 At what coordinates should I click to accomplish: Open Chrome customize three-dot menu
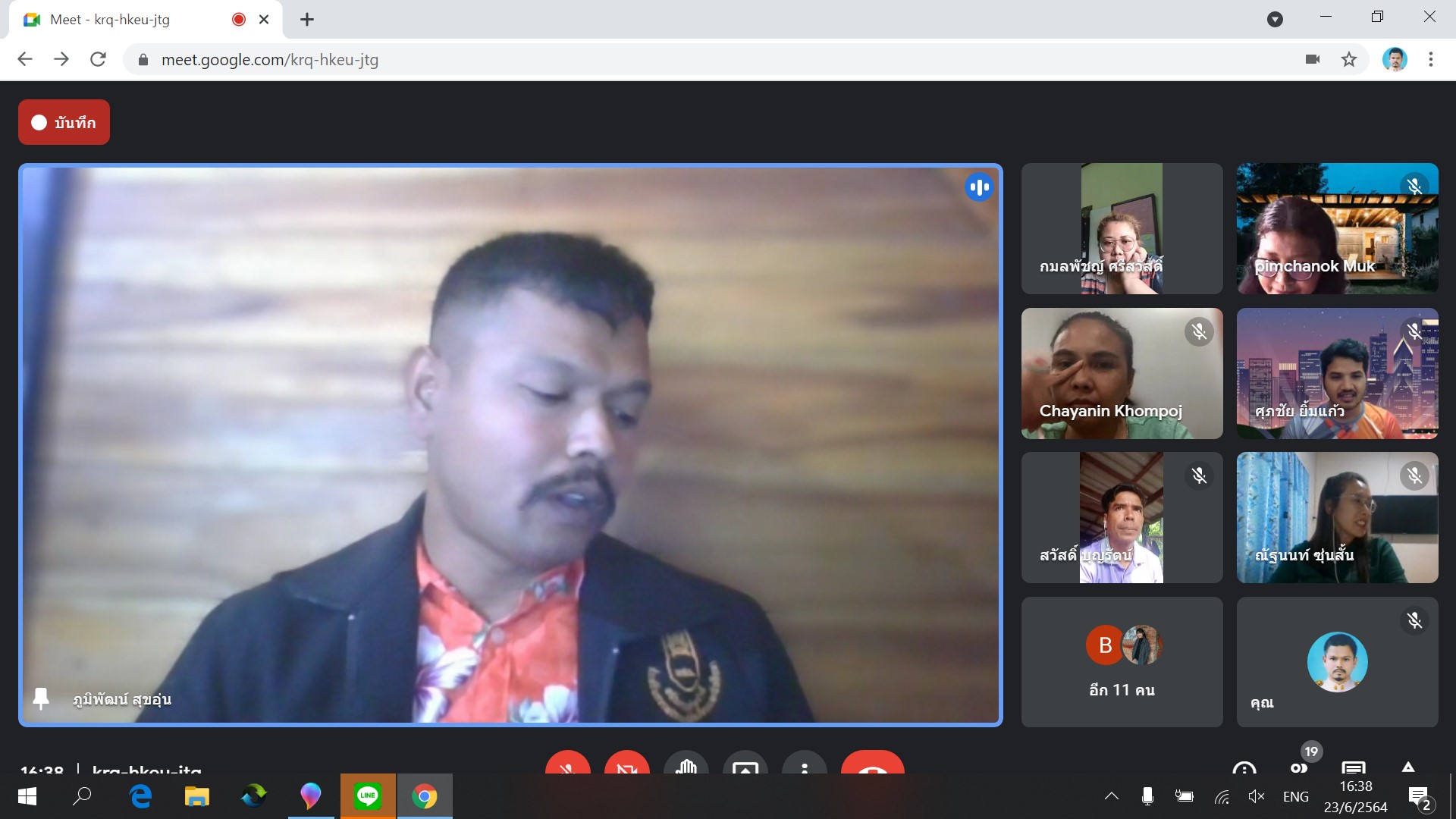coord(1431,59)
